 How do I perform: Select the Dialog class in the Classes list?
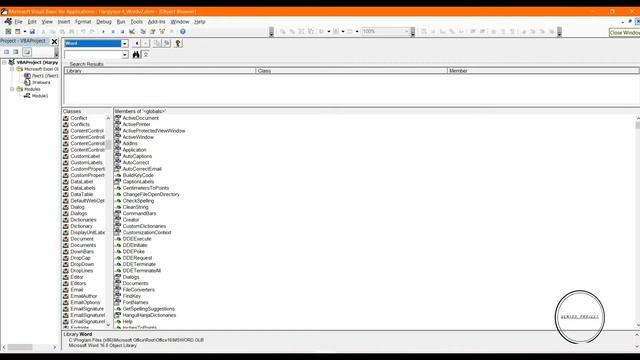point(77,207)
